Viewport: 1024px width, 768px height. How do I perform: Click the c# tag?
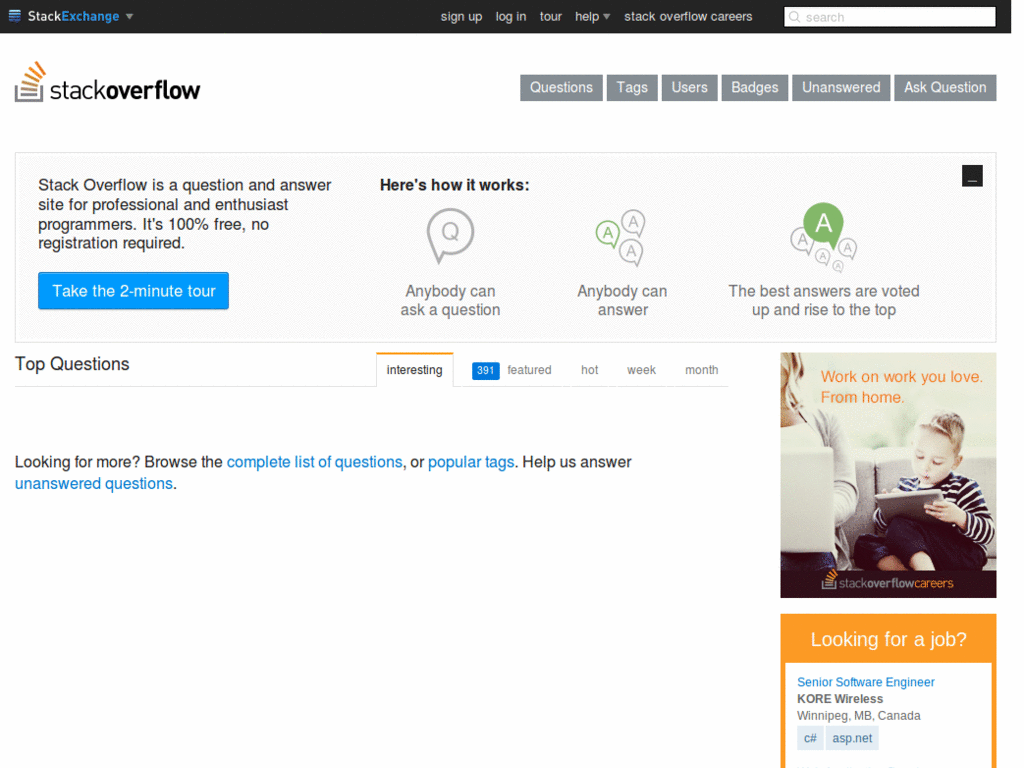810,738
